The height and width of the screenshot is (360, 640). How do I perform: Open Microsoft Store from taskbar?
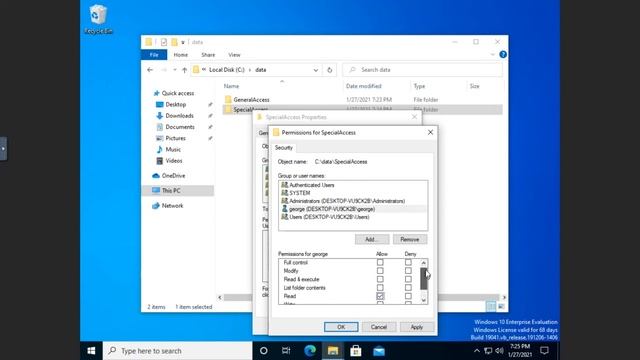[x=356, y=351]
